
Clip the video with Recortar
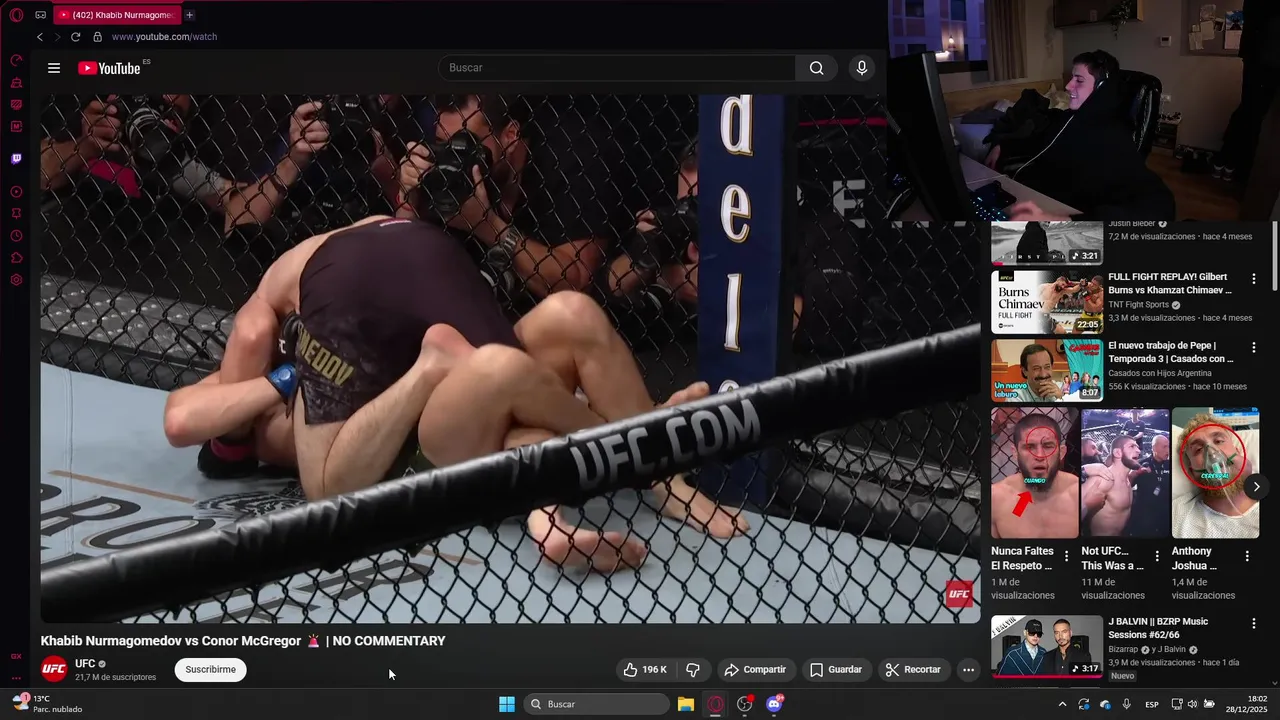(x=913, y=670)
